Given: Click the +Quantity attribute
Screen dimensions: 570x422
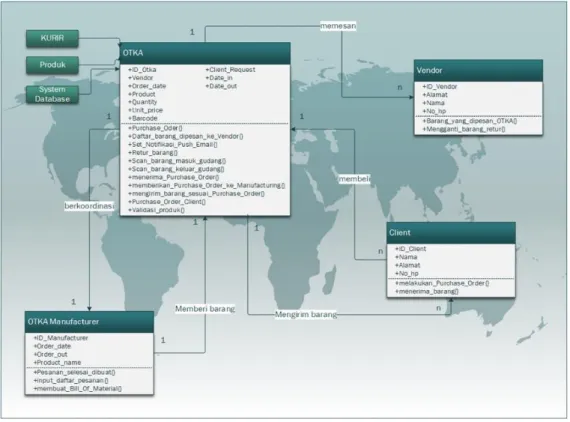Looking at the screenshot, I should pos(142,102).
